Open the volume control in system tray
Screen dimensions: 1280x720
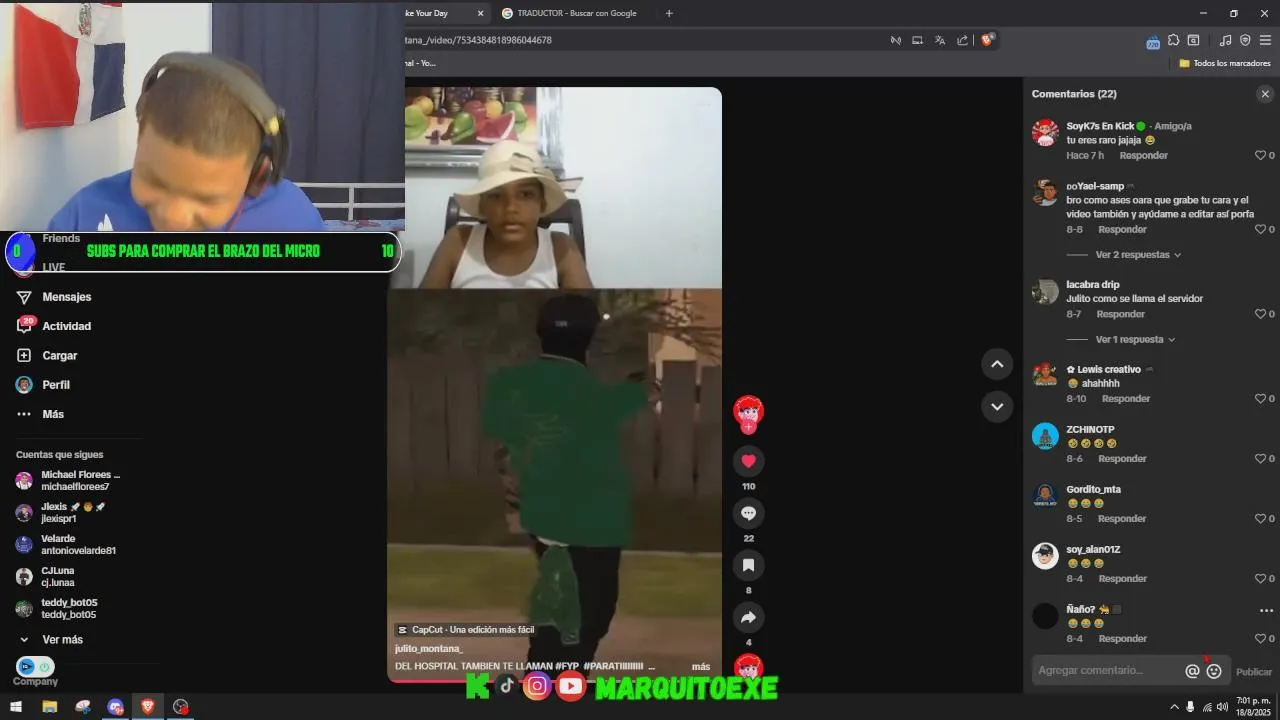point(1222,706)
